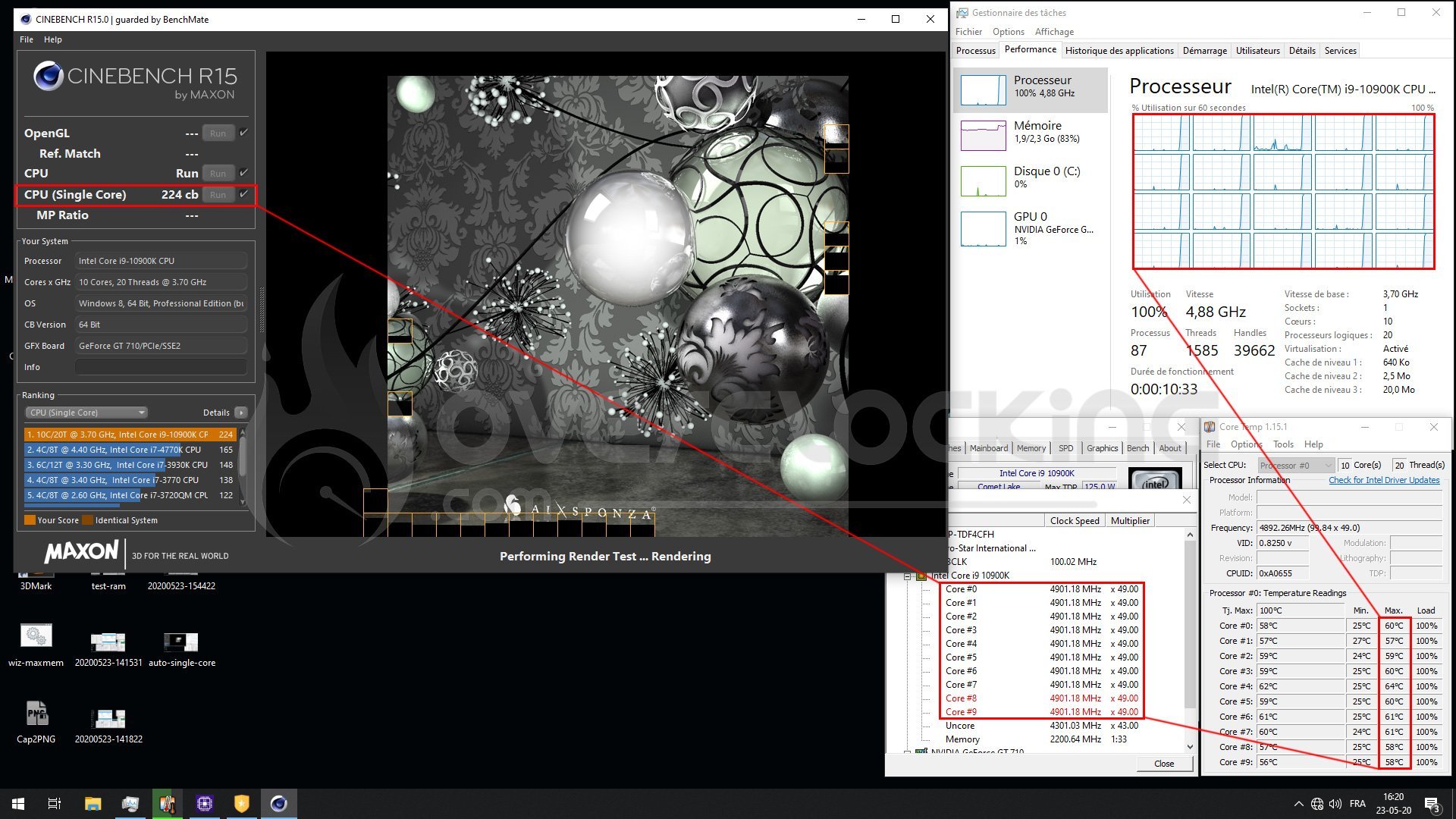Open File Explorer from the taskbar
The height and width of the screenshot is (819, 1456).
pyautogui.click(x=93, y=804)
